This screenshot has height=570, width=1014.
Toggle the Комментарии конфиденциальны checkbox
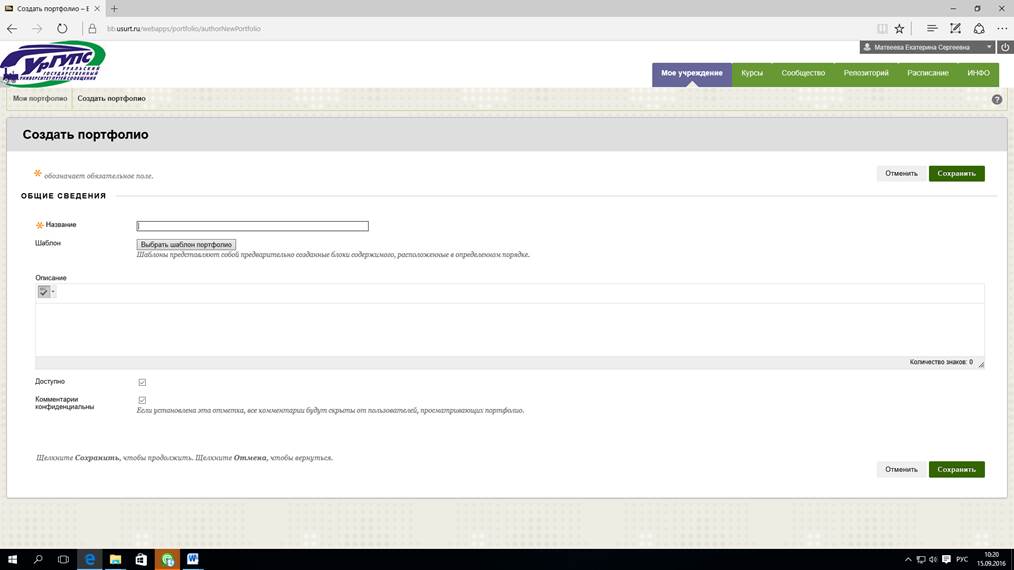[x=142, y=400]
